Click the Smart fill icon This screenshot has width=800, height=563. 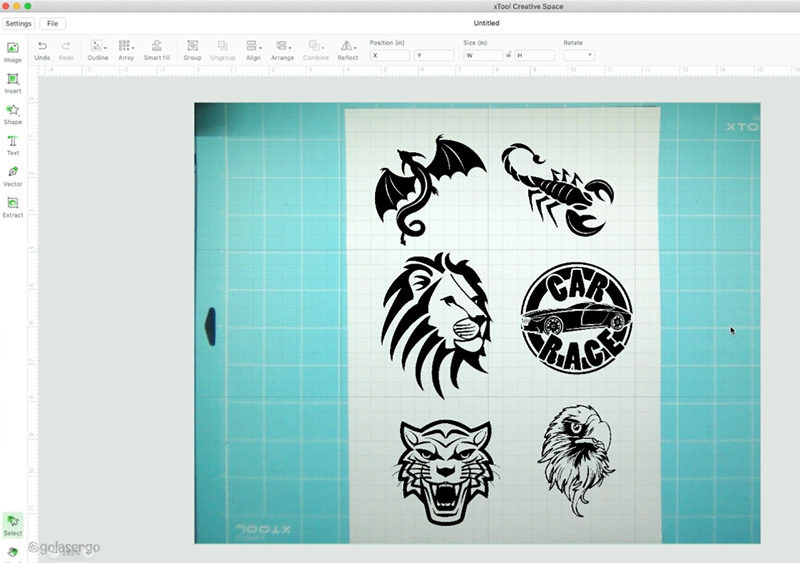tap(156, 46)
